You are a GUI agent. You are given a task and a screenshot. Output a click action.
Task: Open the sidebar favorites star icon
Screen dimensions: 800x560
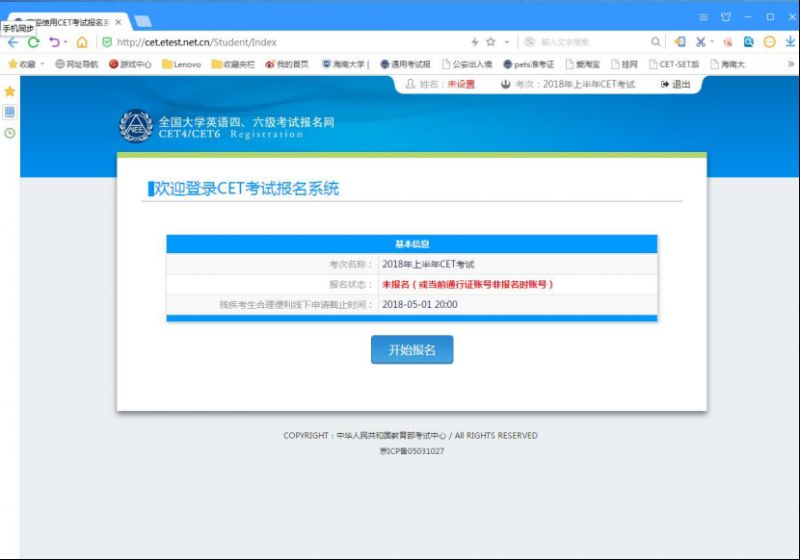pos(10,91)
